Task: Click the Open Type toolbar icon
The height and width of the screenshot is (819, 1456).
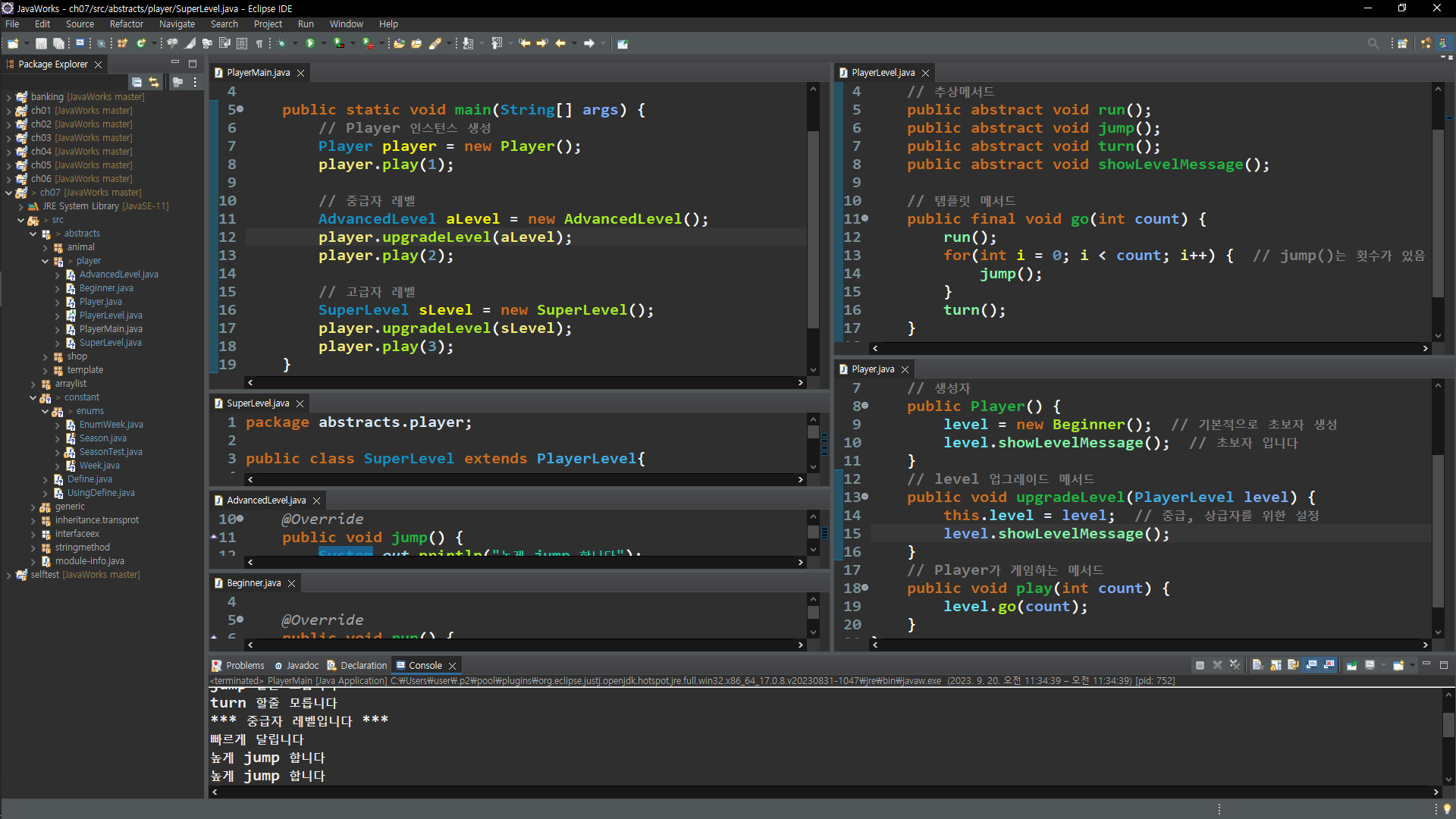Action: point(399,44)
